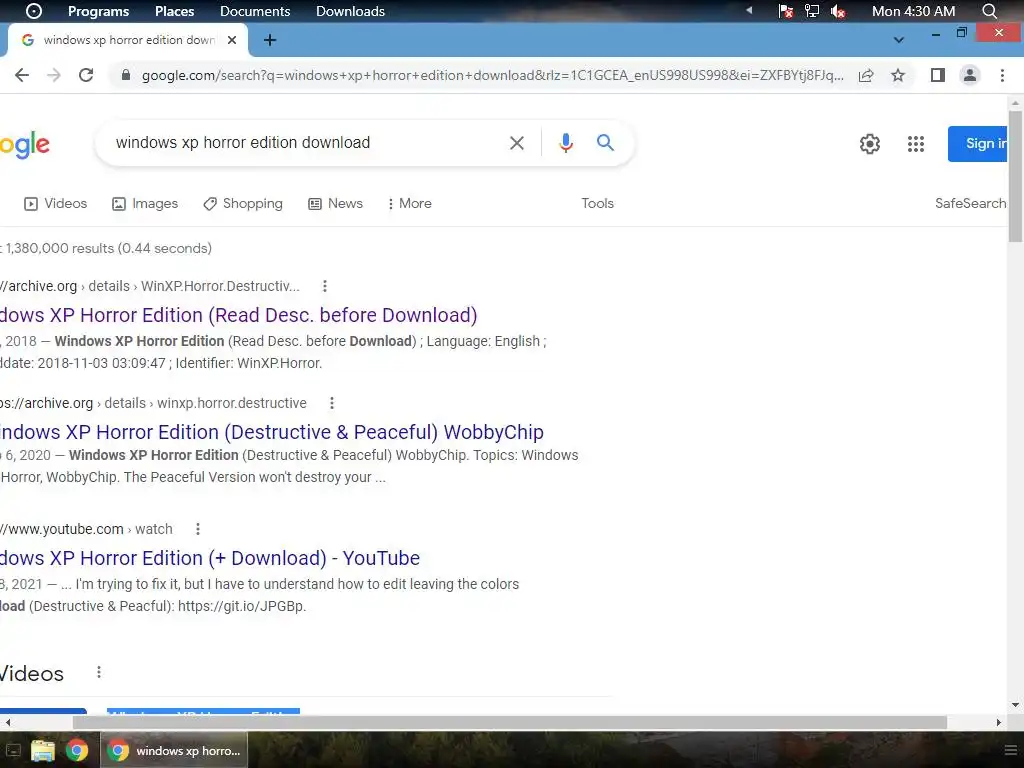Click the horizontal scrollbar thumb
The width and height of the screenshot is (1024, 768).
pos(509,722)
